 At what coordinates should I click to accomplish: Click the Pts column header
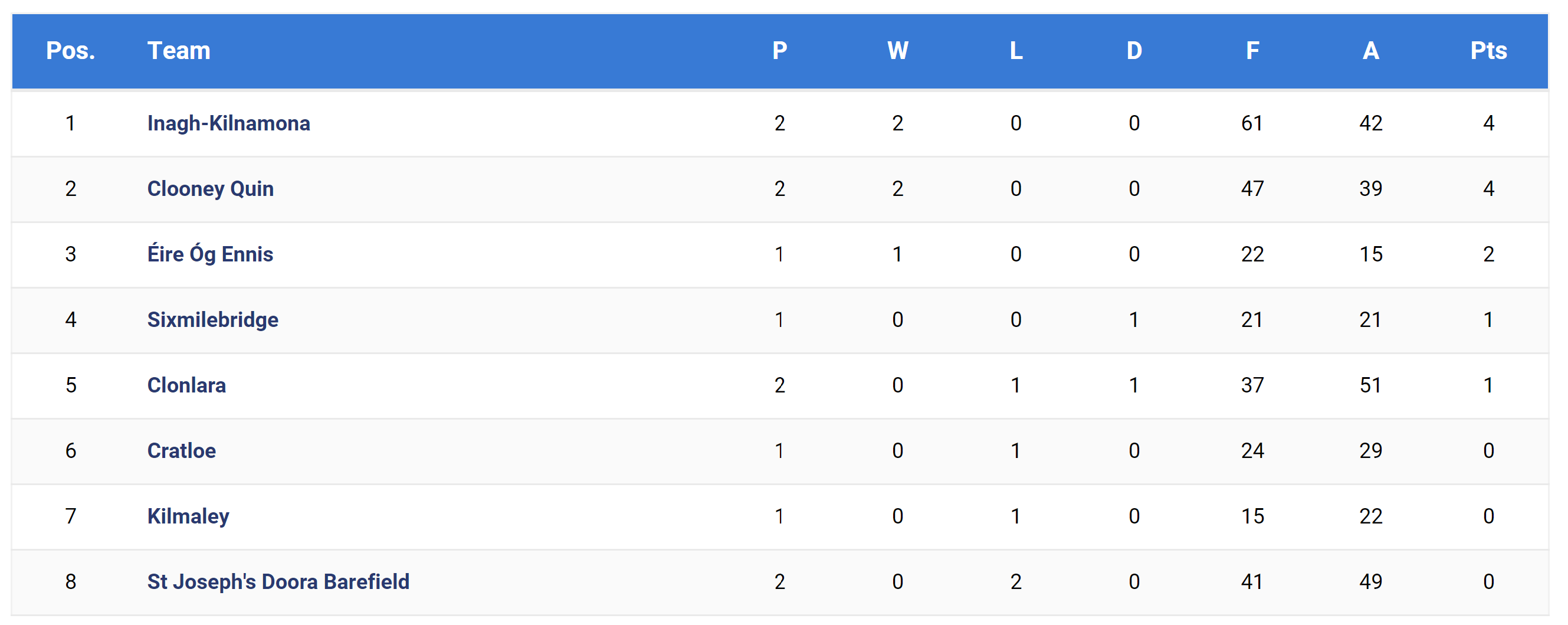point(1488,51)
